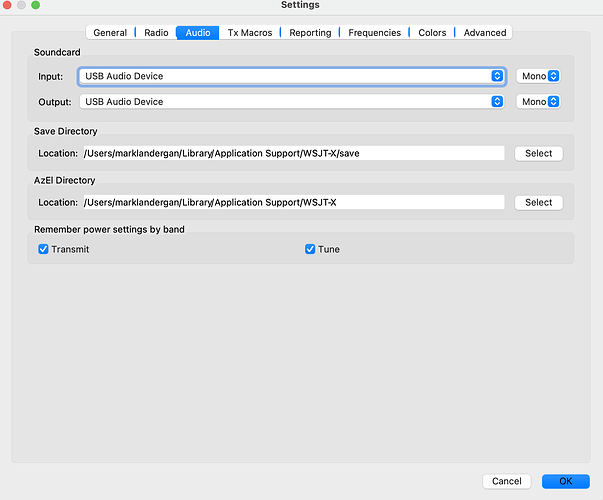Click into the AzEl Directory location field
The width and height of the screenshot is (603, 500).
coord(292,202)
